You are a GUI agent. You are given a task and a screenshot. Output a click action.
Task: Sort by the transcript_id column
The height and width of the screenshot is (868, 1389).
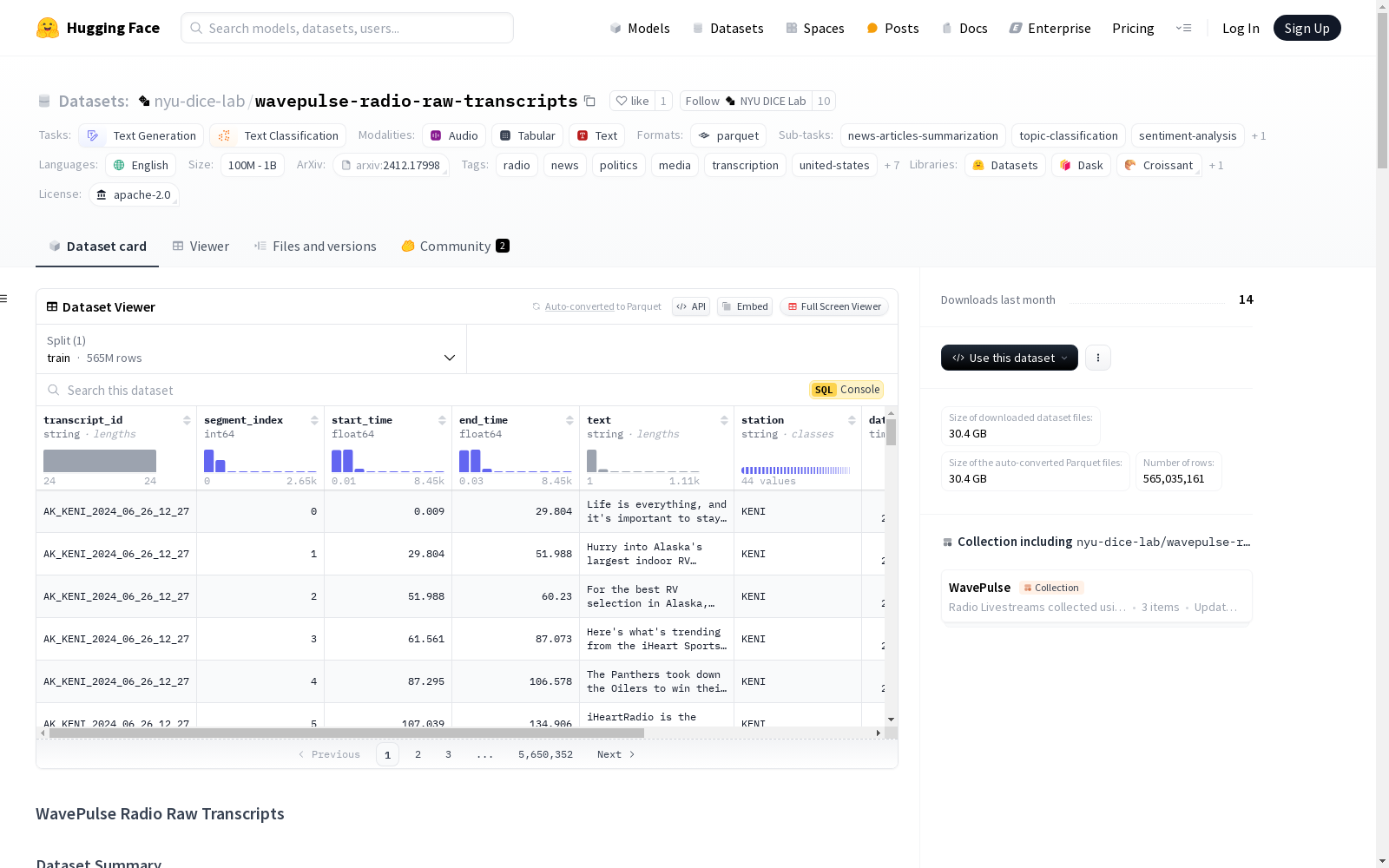coord(187,420)
